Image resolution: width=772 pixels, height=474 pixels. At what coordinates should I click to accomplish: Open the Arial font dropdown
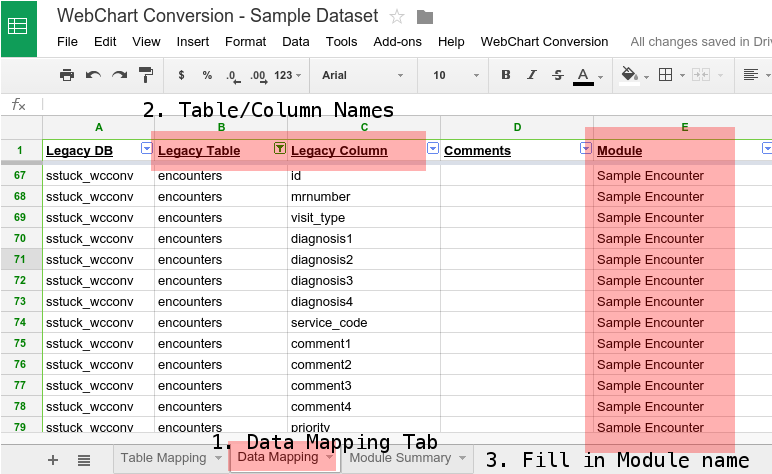tap(362, 75)
